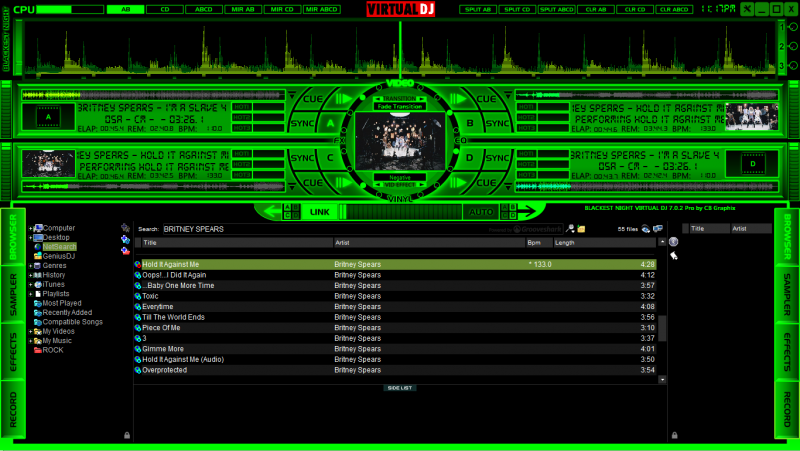Start playback on deck D
This screenshot has width=800, height=451.
click(x=458, y=182)
